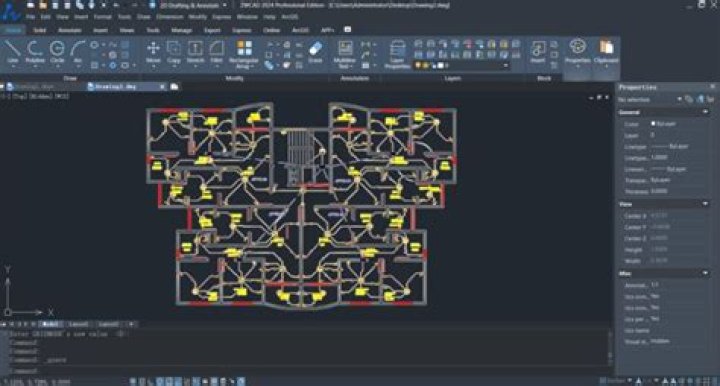Activate the Copy tool in Modify panel
Screen dimensions: 720x386
(174, 52)
